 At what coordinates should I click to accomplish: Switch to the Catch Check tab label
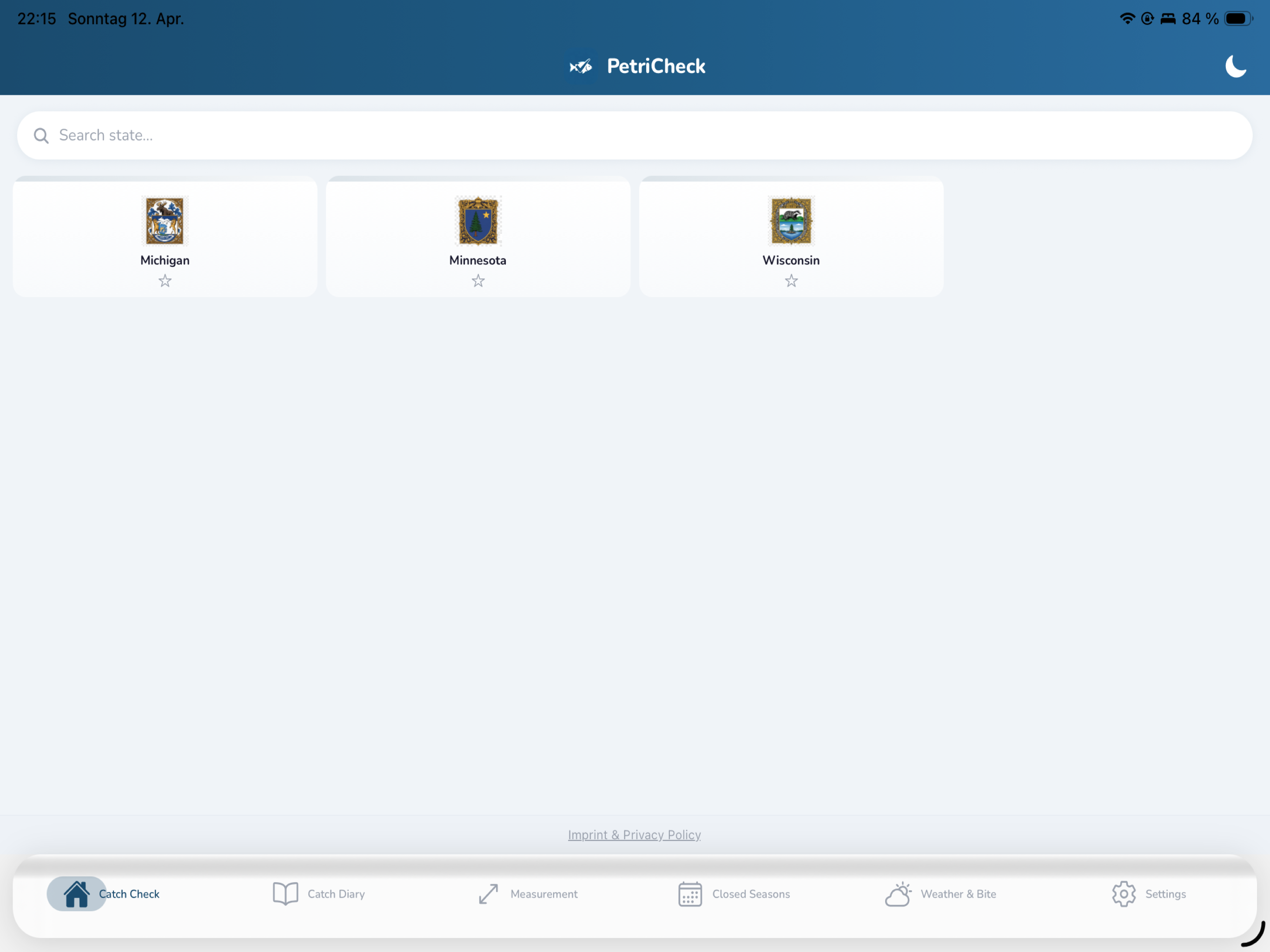[129, 894]
